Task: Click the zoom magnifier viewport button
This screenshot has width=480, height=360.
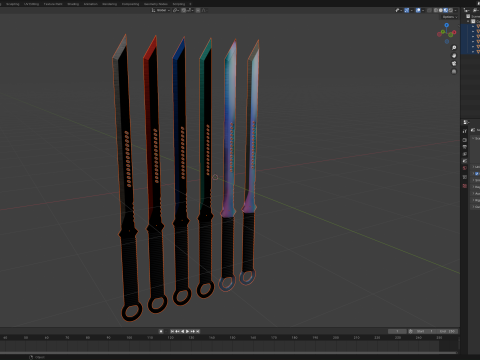Action: pyautogui.click(x=454, y=48)
